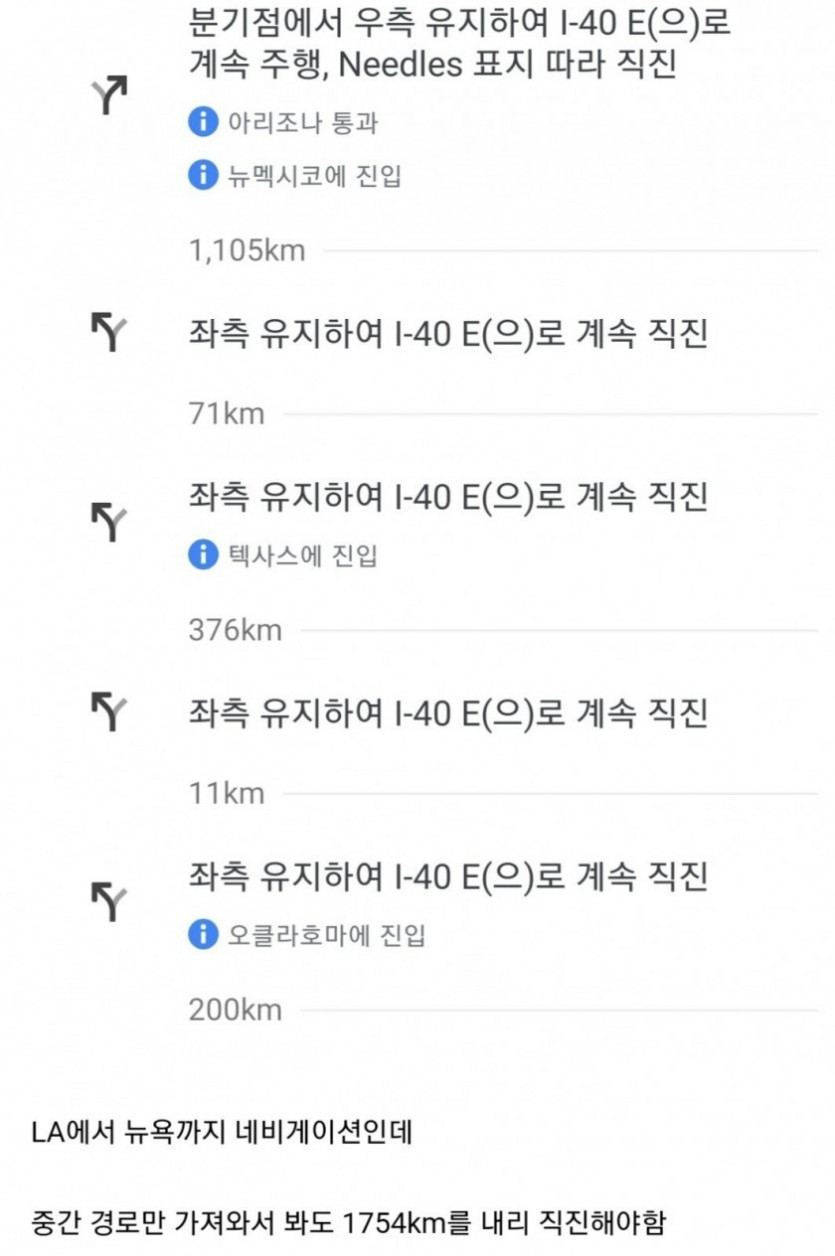Click the keep-left arrow icon above the 71km distance
835x1256 pixels.
[110, 331]
